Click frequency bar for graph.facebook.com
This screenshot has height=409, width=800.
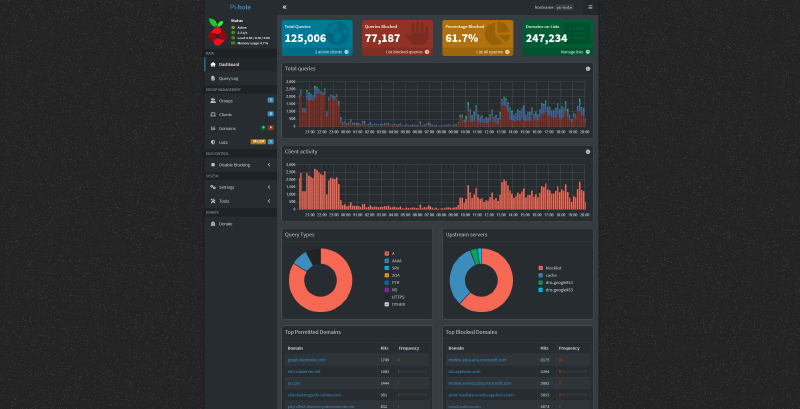412,360
